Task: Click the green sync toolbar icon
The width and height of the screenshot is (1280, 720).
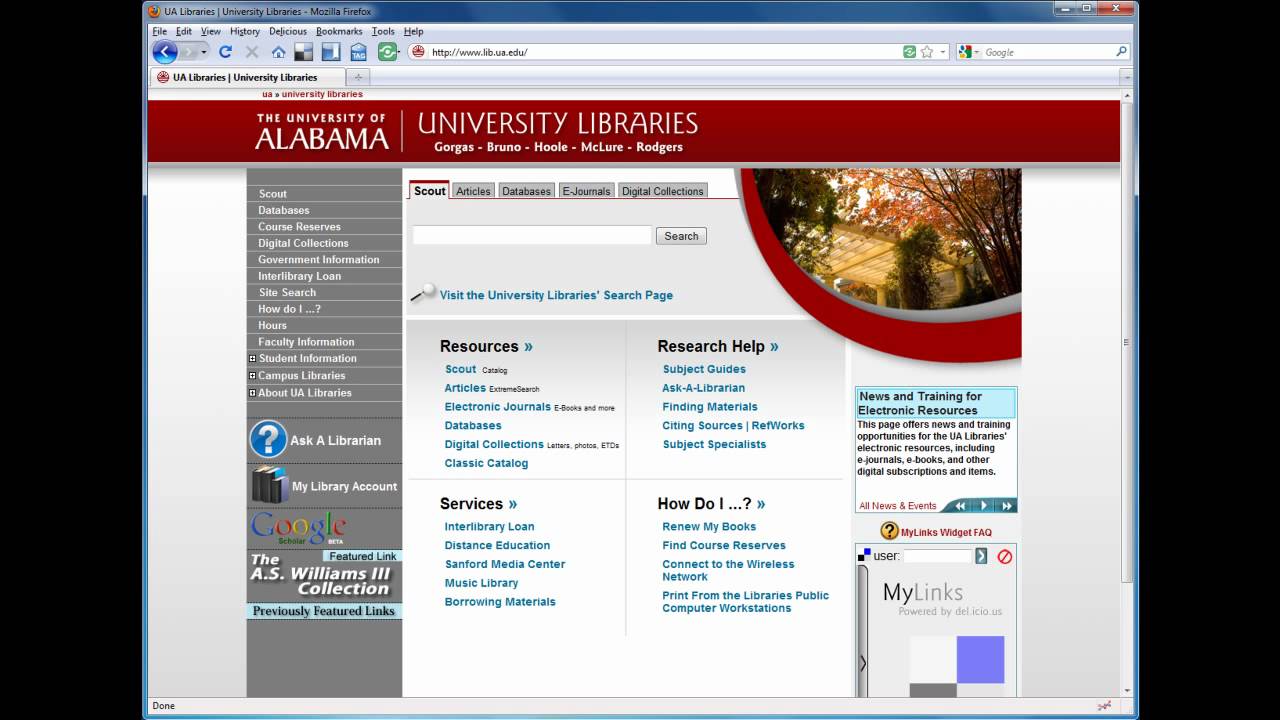Action: coord(387,52)
